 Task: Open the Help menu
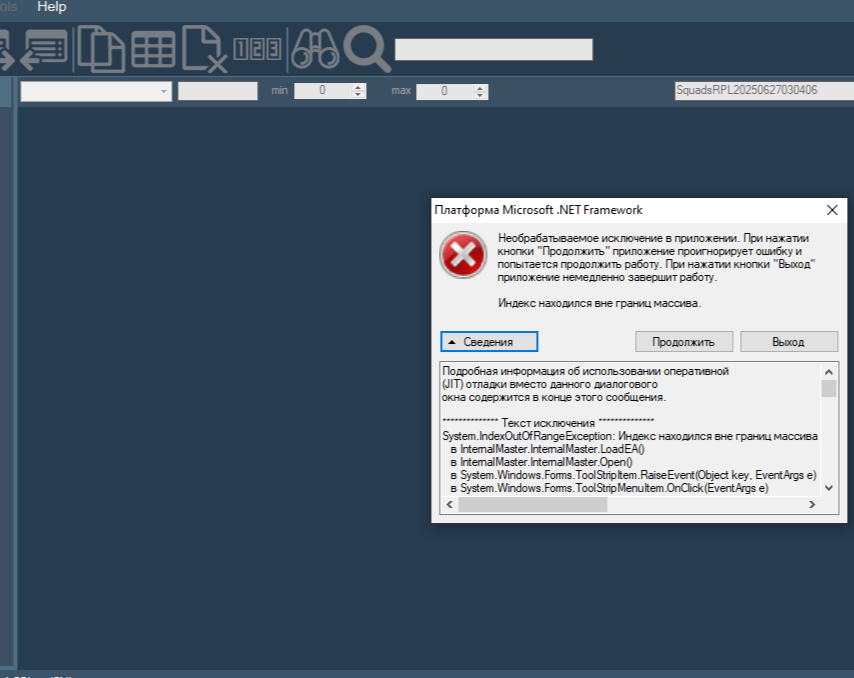pyautogui.click(x=52, y=7)
